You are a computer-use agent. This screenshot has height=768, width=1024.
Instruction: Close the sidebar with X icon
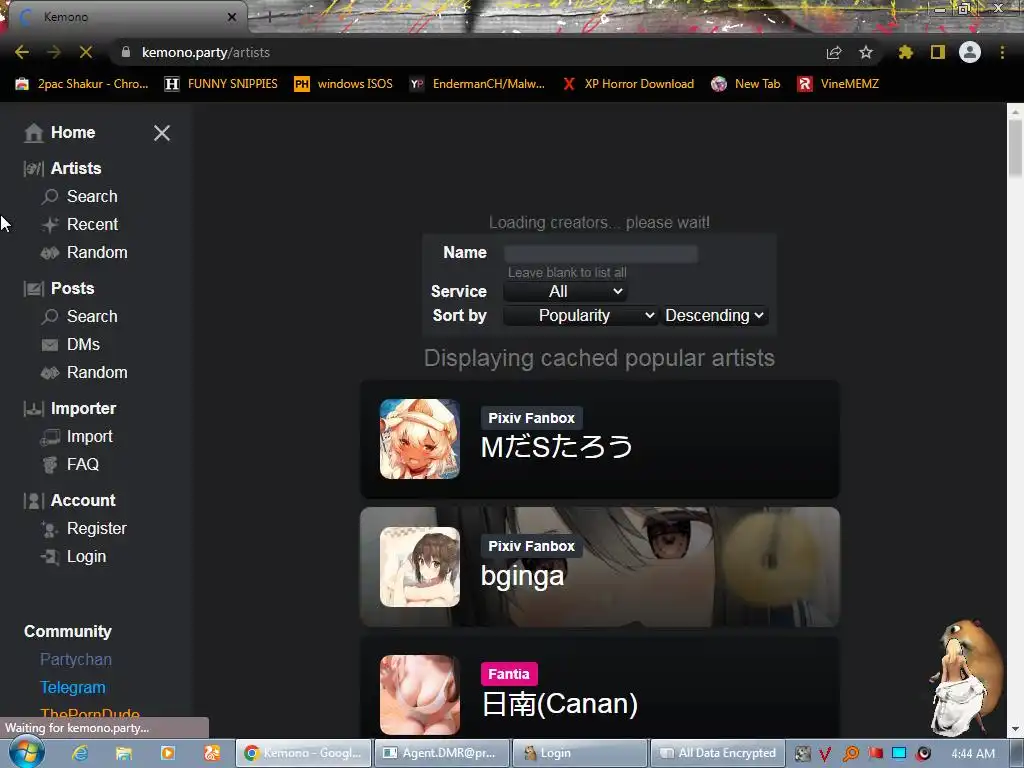point(162,133)
